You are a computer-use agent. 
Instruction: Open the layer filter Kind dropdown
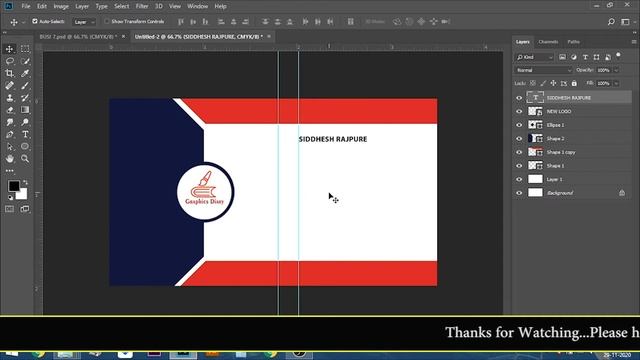[x=534, y=57]
